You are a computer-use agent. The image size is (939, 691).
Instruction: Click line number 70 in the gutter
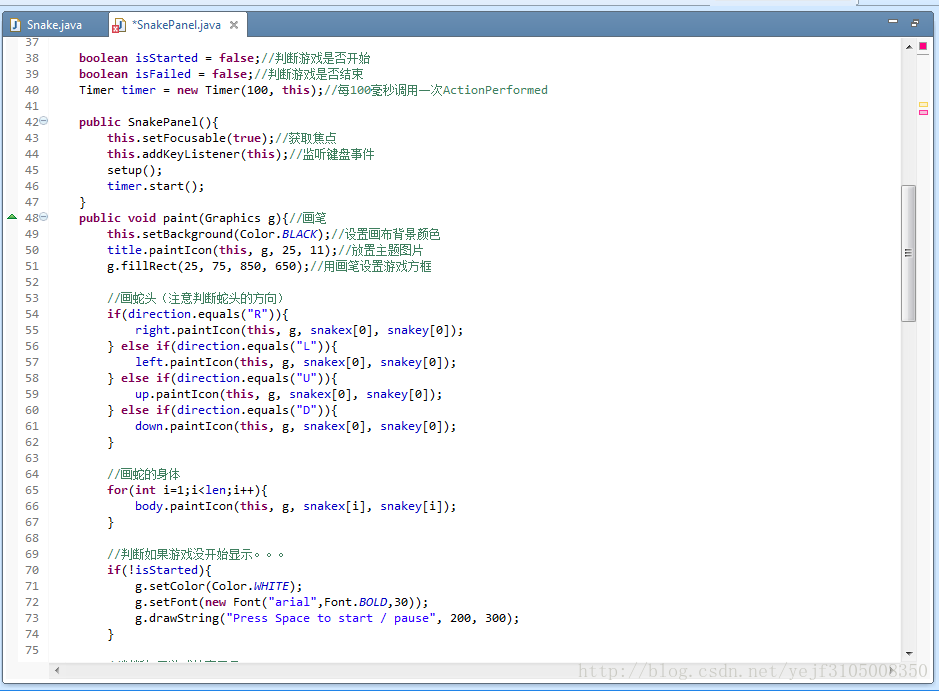(32, 570)
